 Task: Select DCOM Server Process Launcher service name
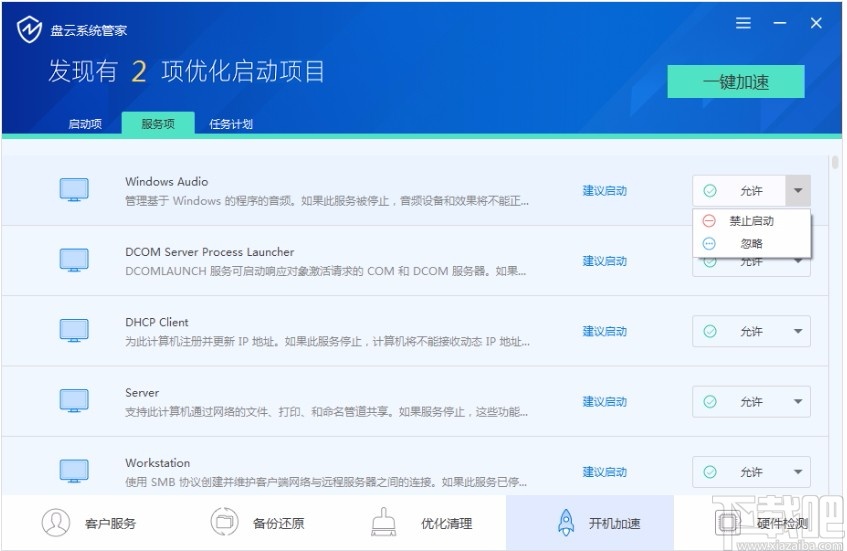(x=210, y=252)
